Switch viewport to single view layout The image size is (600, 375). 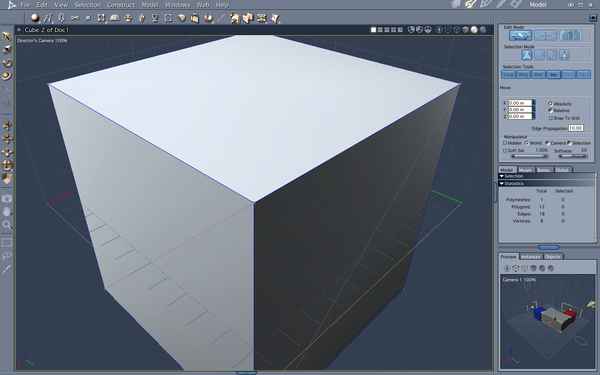tap(373, 30)
